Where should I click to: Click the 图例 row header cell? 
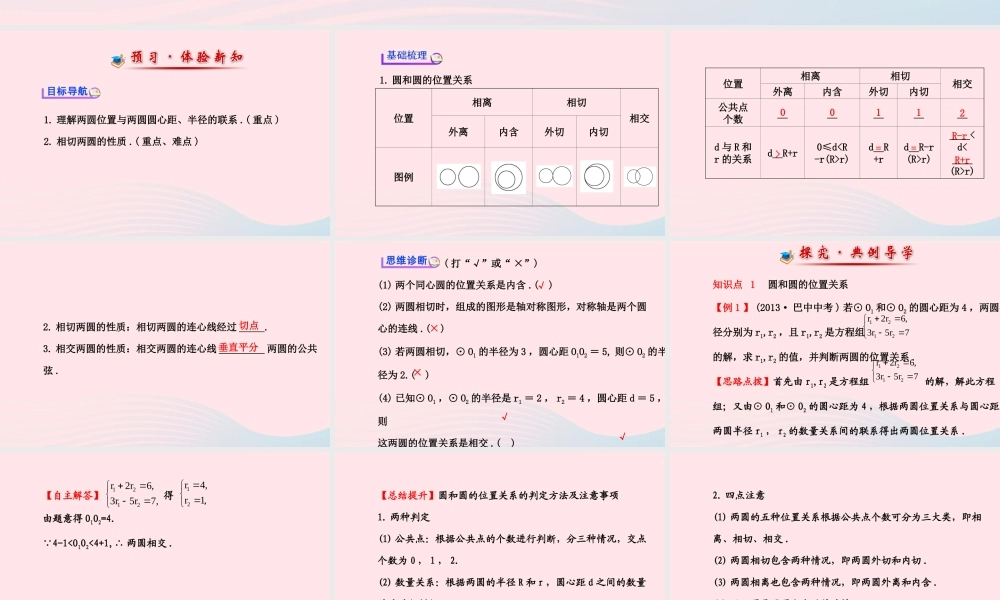coord(403,177)
